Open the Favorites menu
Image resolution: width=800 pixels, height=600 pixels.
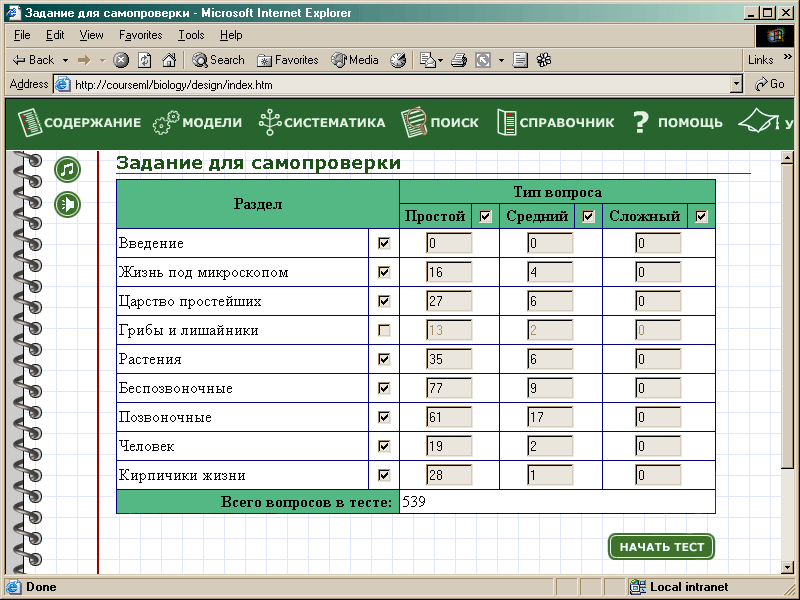pyautogui.click(x=140, y=35)
